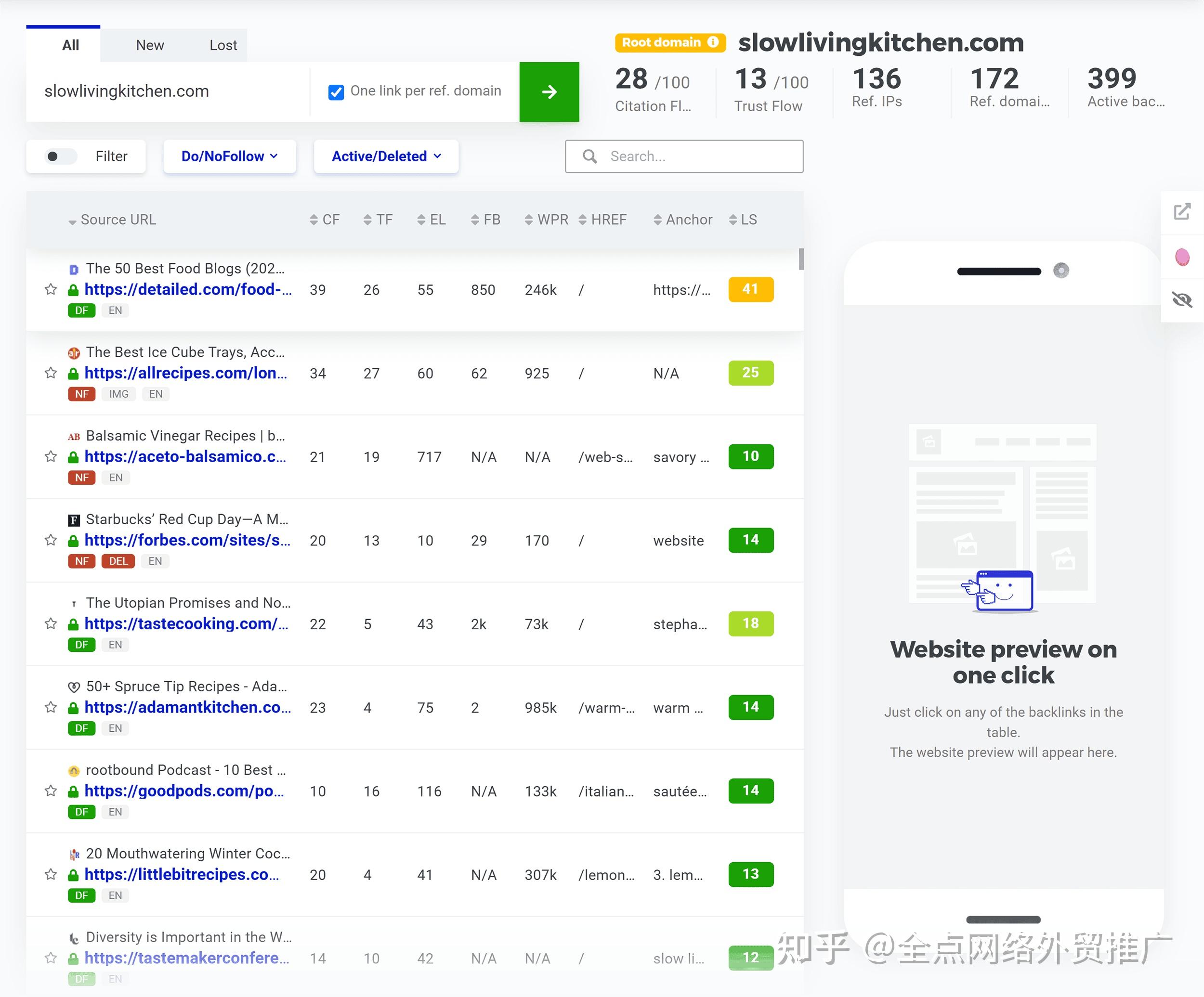Click the Citation Flow 28 metric
The image size is (1204, 997).
click(653, 90)
